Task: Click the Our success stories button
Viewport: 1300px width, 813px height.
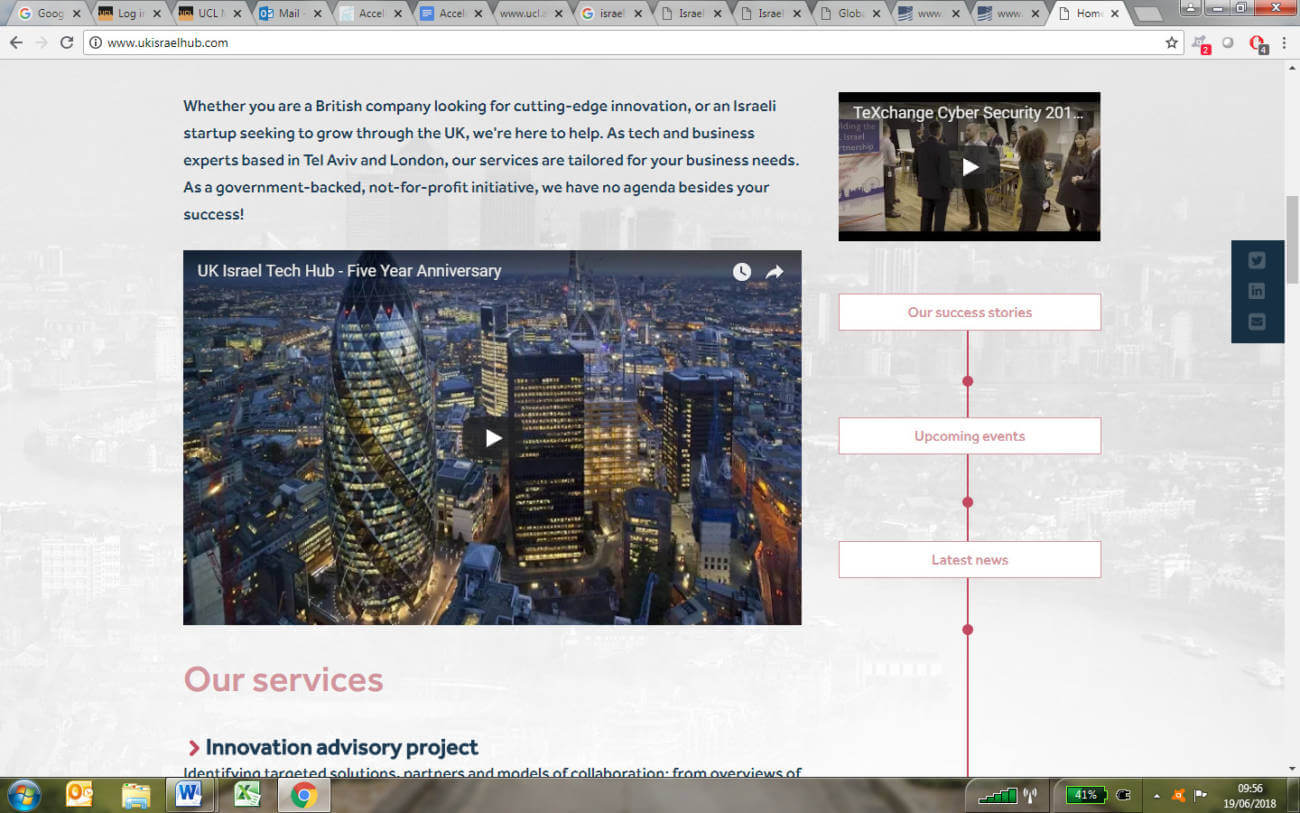Action: tap(969, 312)
